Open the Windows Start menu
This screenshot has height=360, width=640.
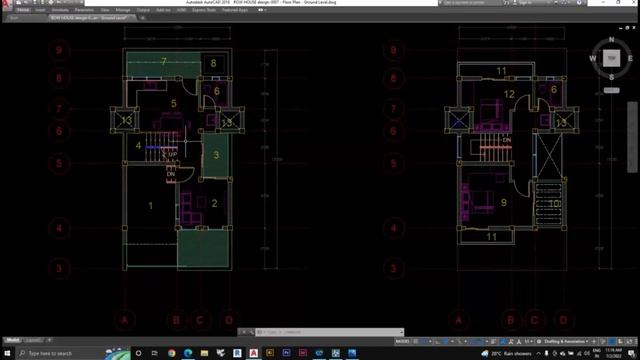7,353
